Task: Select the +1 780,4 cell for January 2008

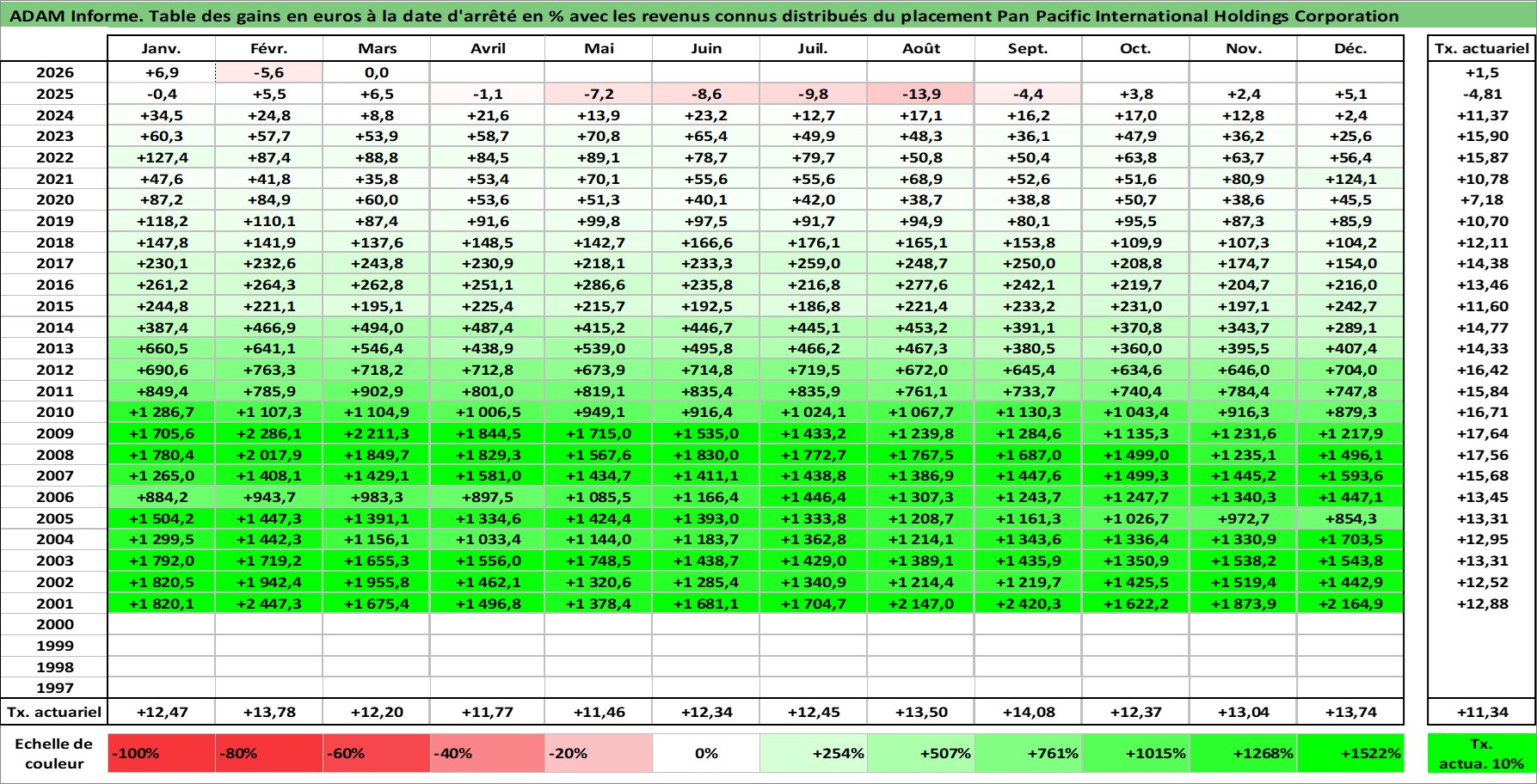Action: pyautogui.click(x=162, y=455)
